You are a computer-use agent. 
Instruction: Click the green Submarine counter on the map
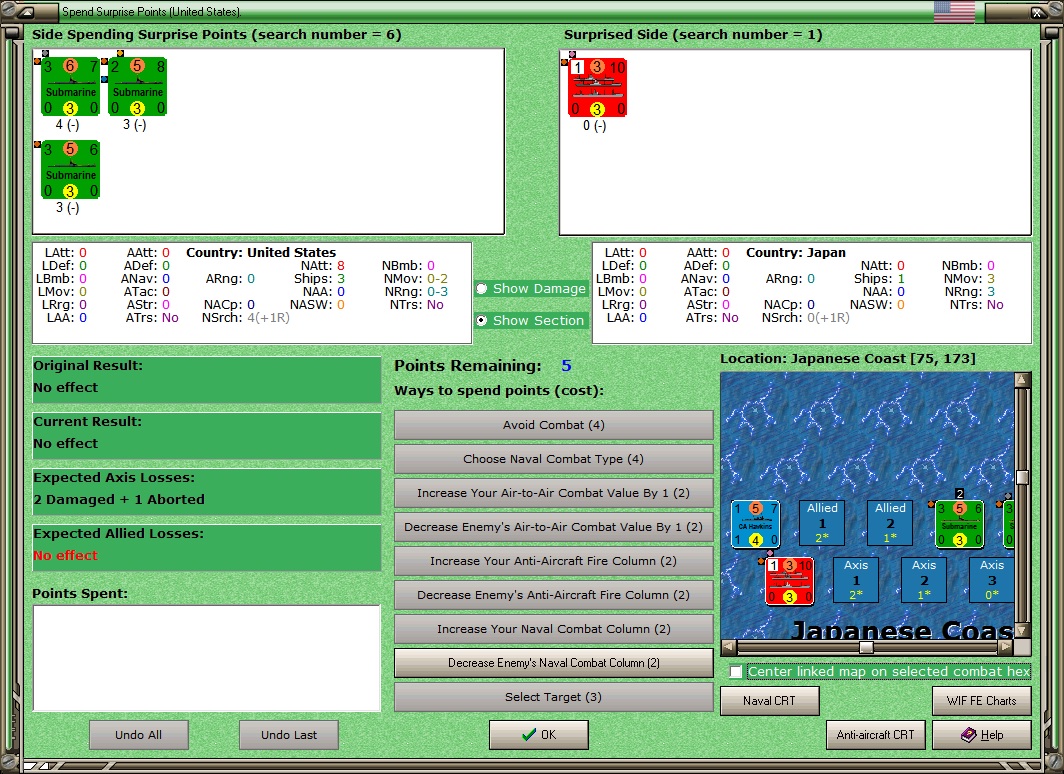click(960, 524)
